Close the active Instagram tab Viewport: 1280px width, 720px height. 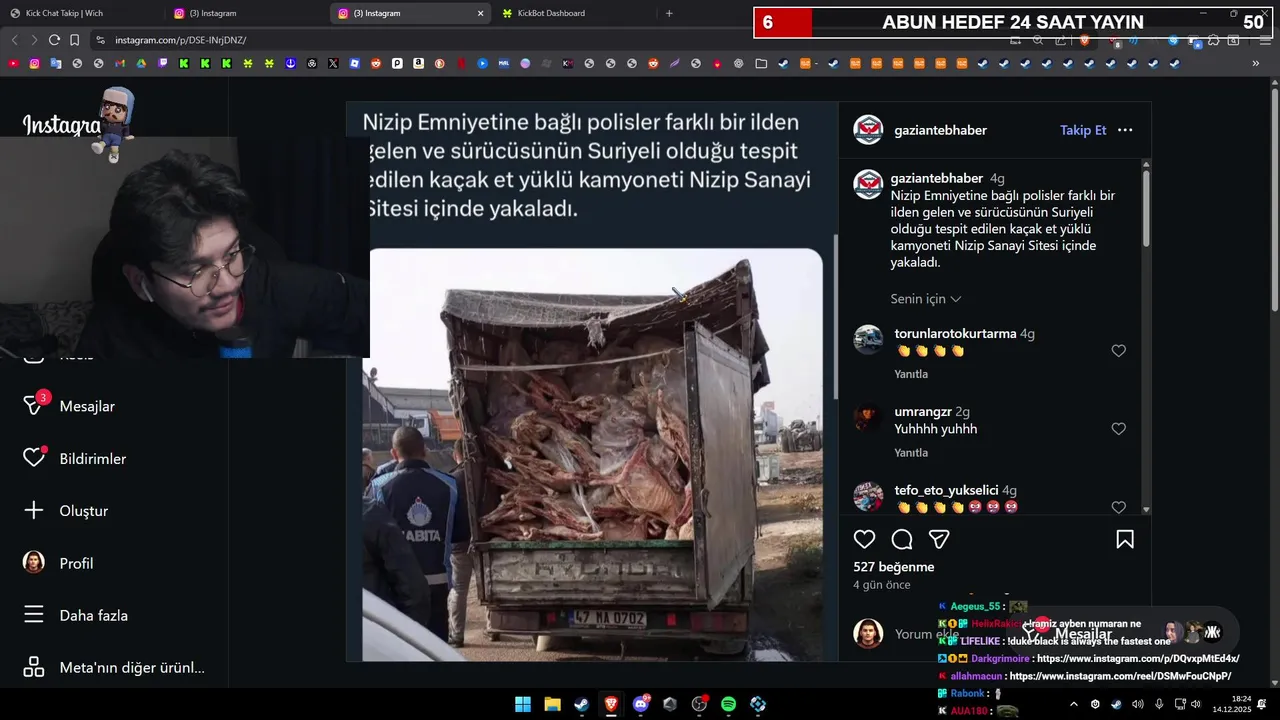(x=480, y=13)
